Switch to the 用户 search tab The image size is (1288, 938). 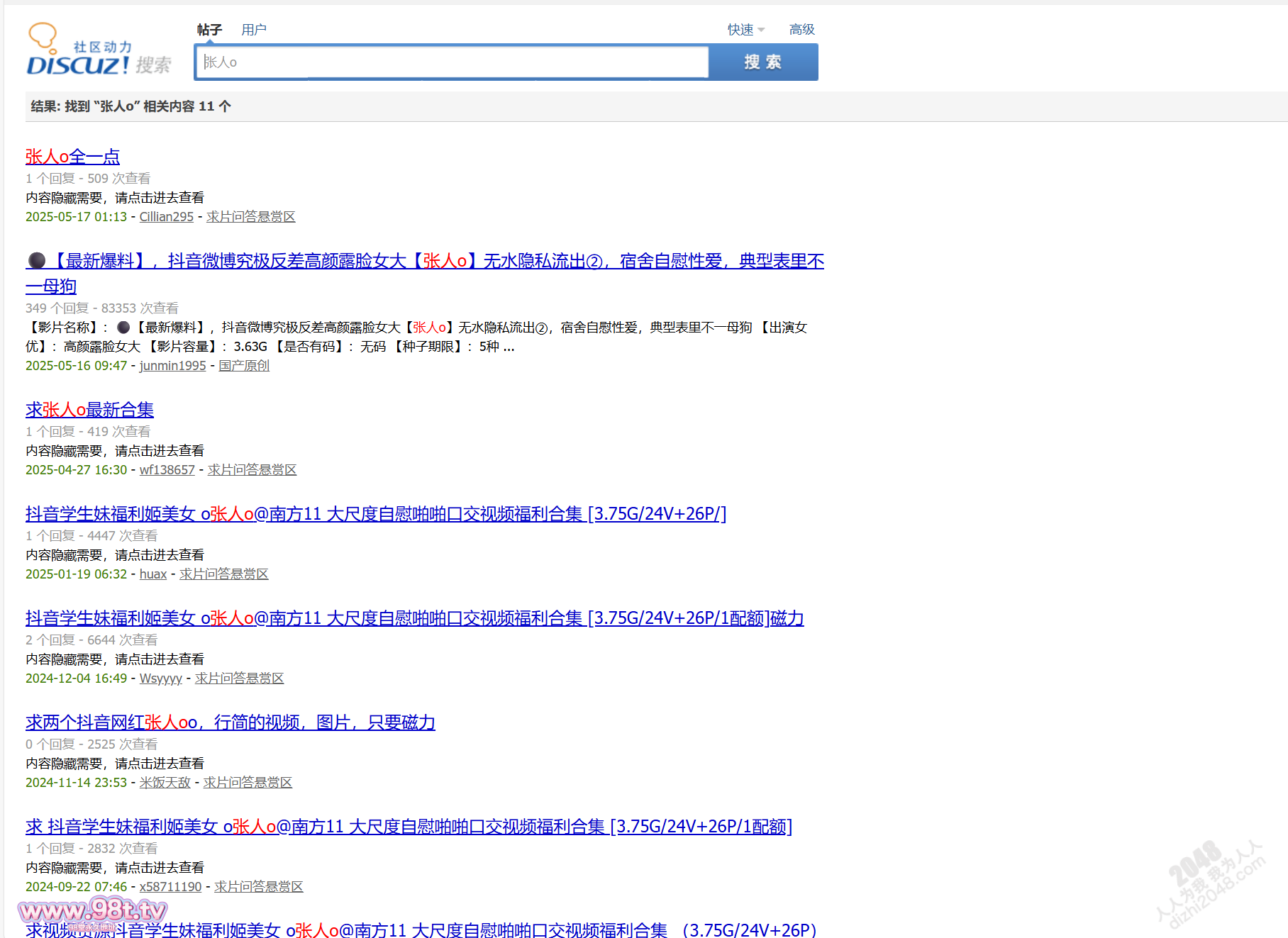click(254, 29)
